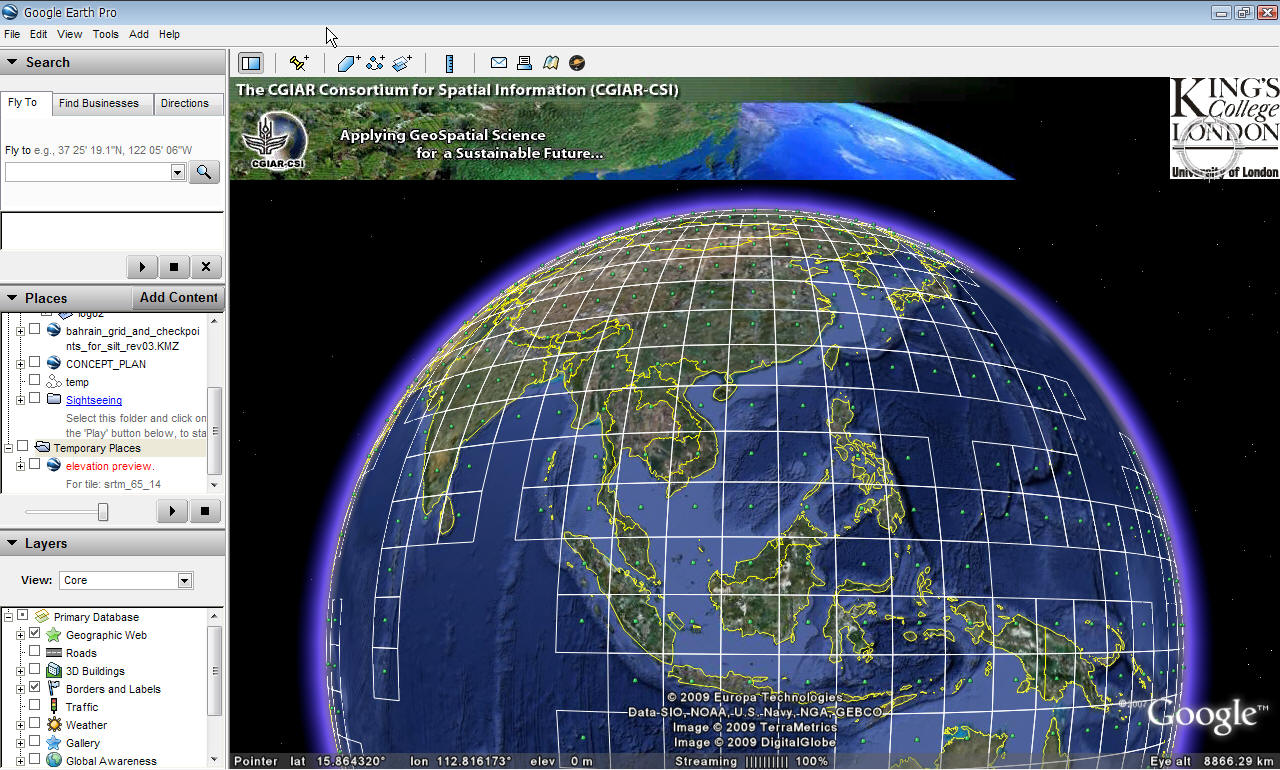1280x770 pixels.
Task: Toggle the sidebar visibility button
Action: 251,63
